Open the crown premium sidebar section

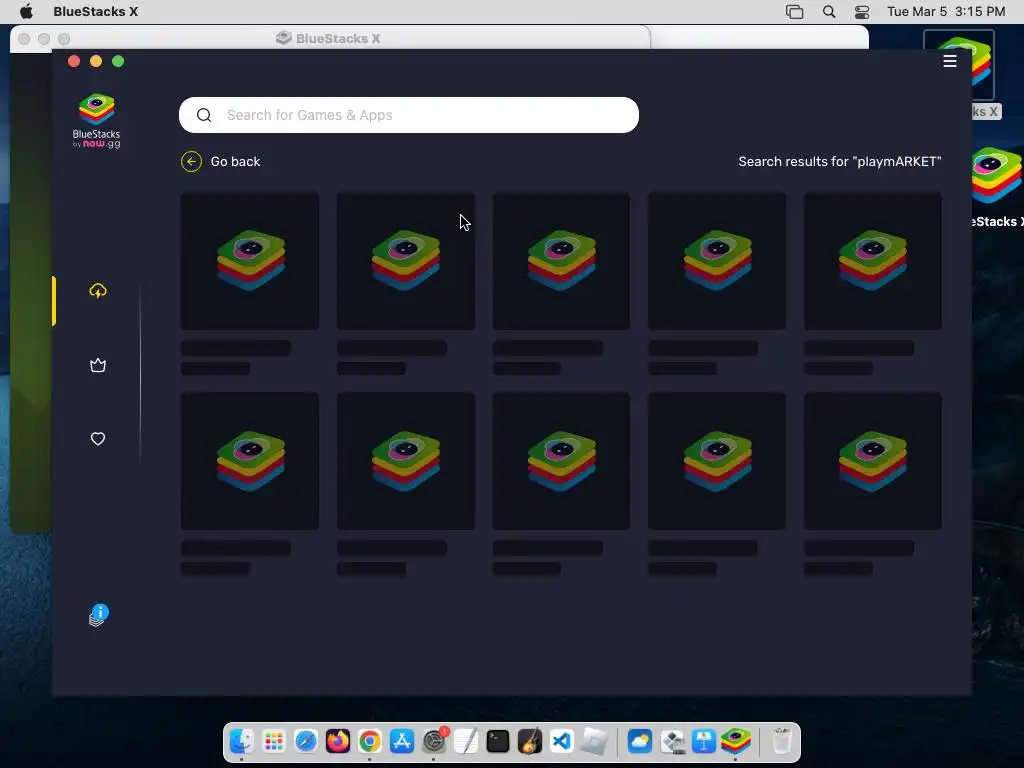pyautogui.click(x=98, y=365)
